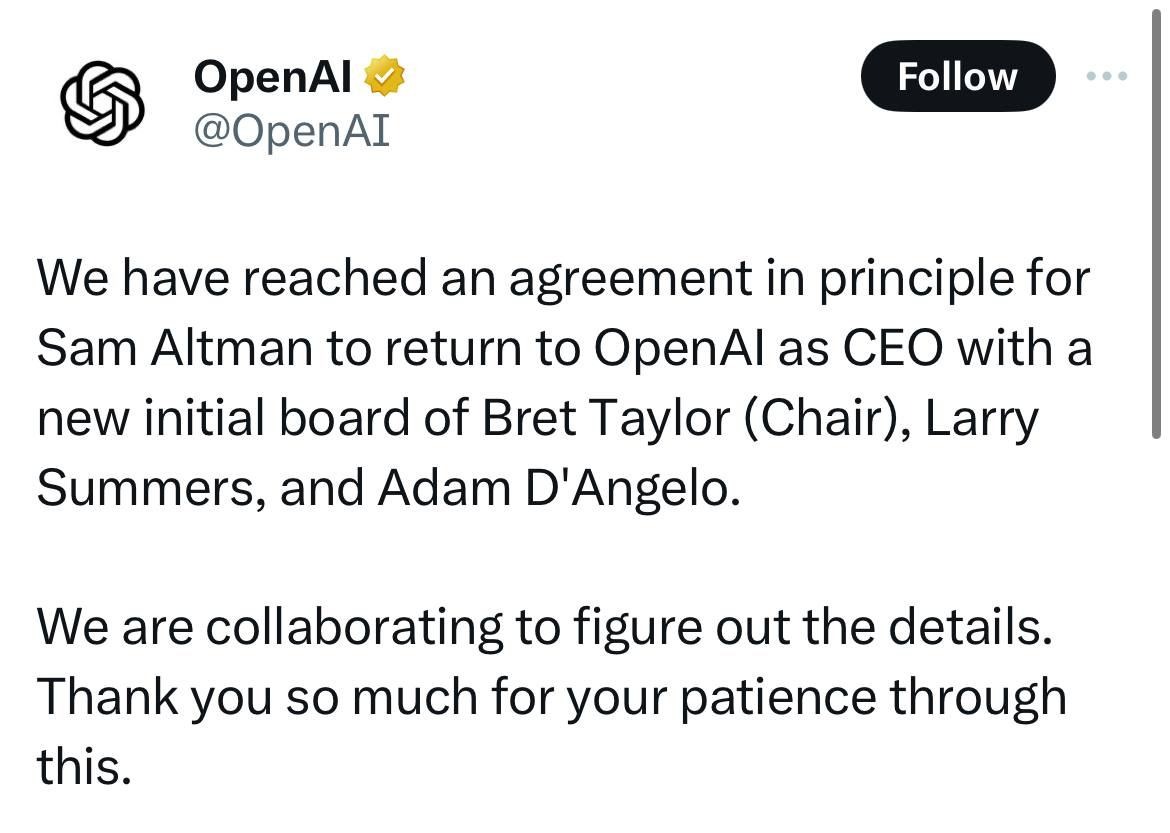Viewport: 1170px width, 833px height.
Task: Click the gold verified checkmark badge
Action: (384, 78)
